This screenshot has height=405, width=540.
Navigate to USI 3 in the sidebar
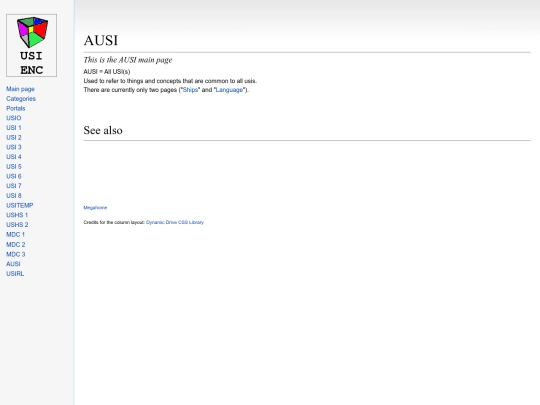click(14, 147)
